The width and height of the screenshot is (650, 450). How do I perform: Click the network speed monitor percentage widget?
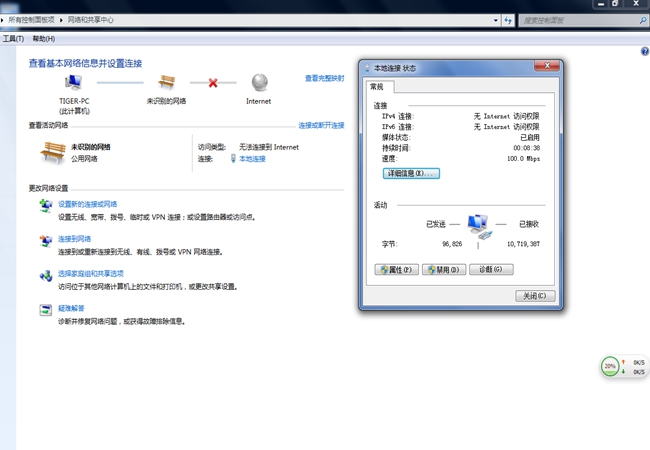610,366
